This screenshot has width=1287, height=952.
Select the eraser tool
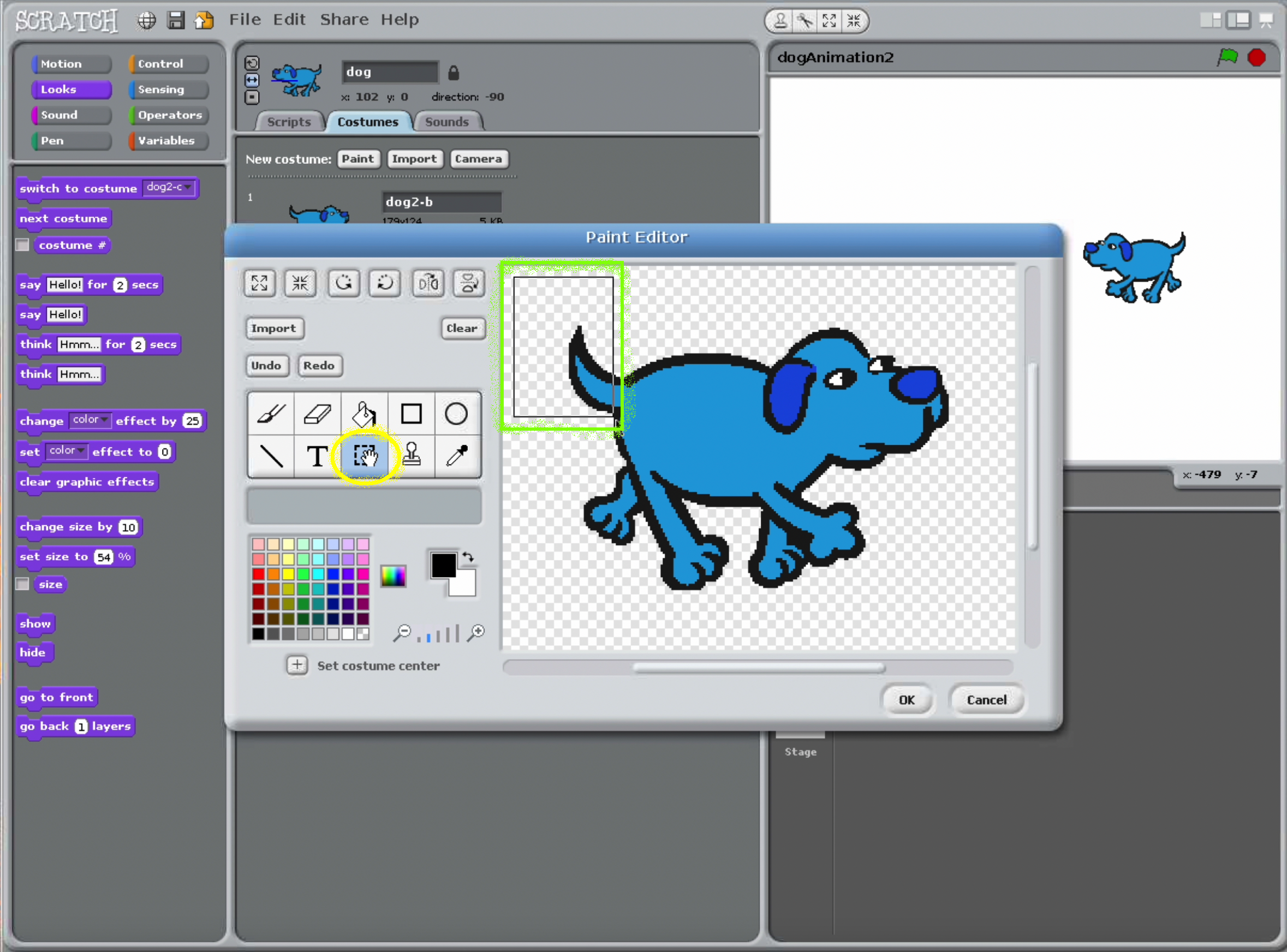click(317, 413)
